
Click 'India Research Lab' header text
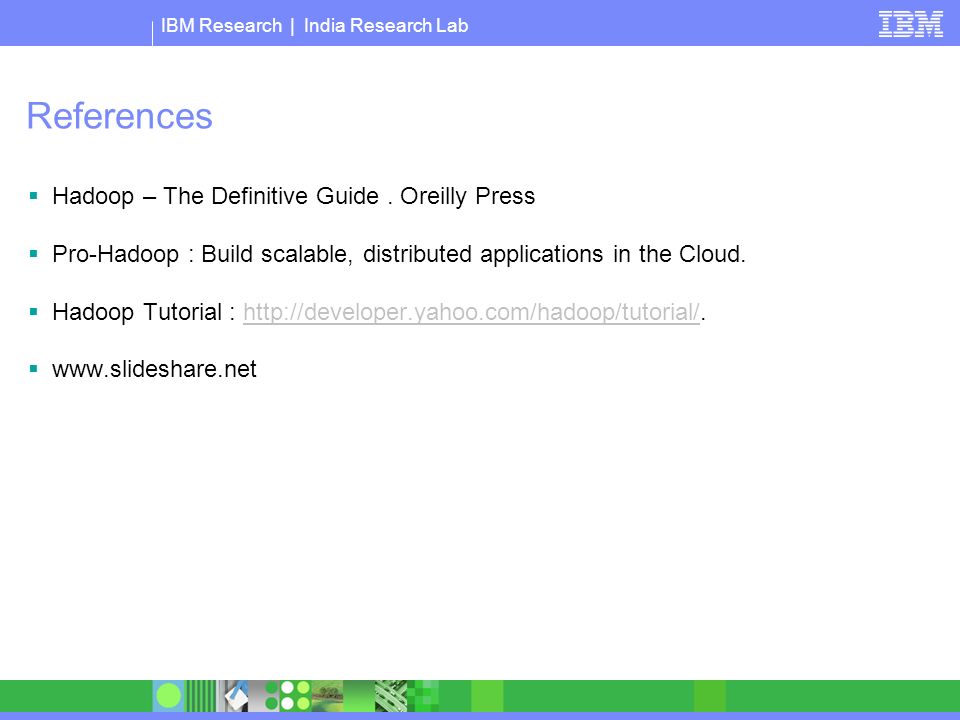386,26
